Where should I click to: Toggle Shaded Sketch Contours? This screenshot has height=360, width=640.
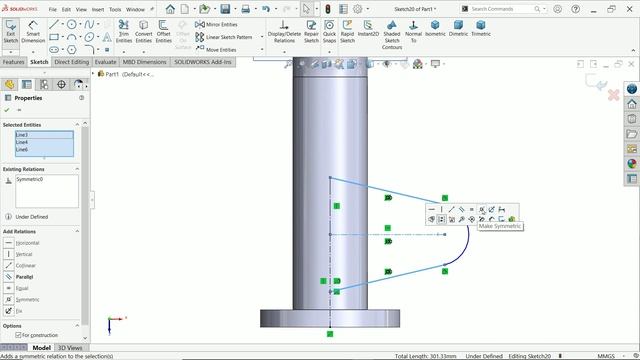click(x=392, y=35)
